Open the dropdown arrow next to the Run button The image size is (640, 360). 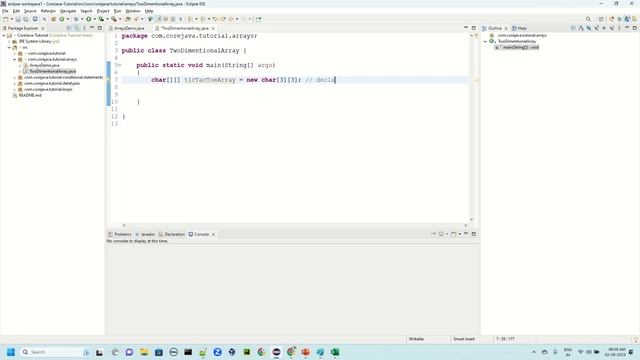tap(94, 19)
